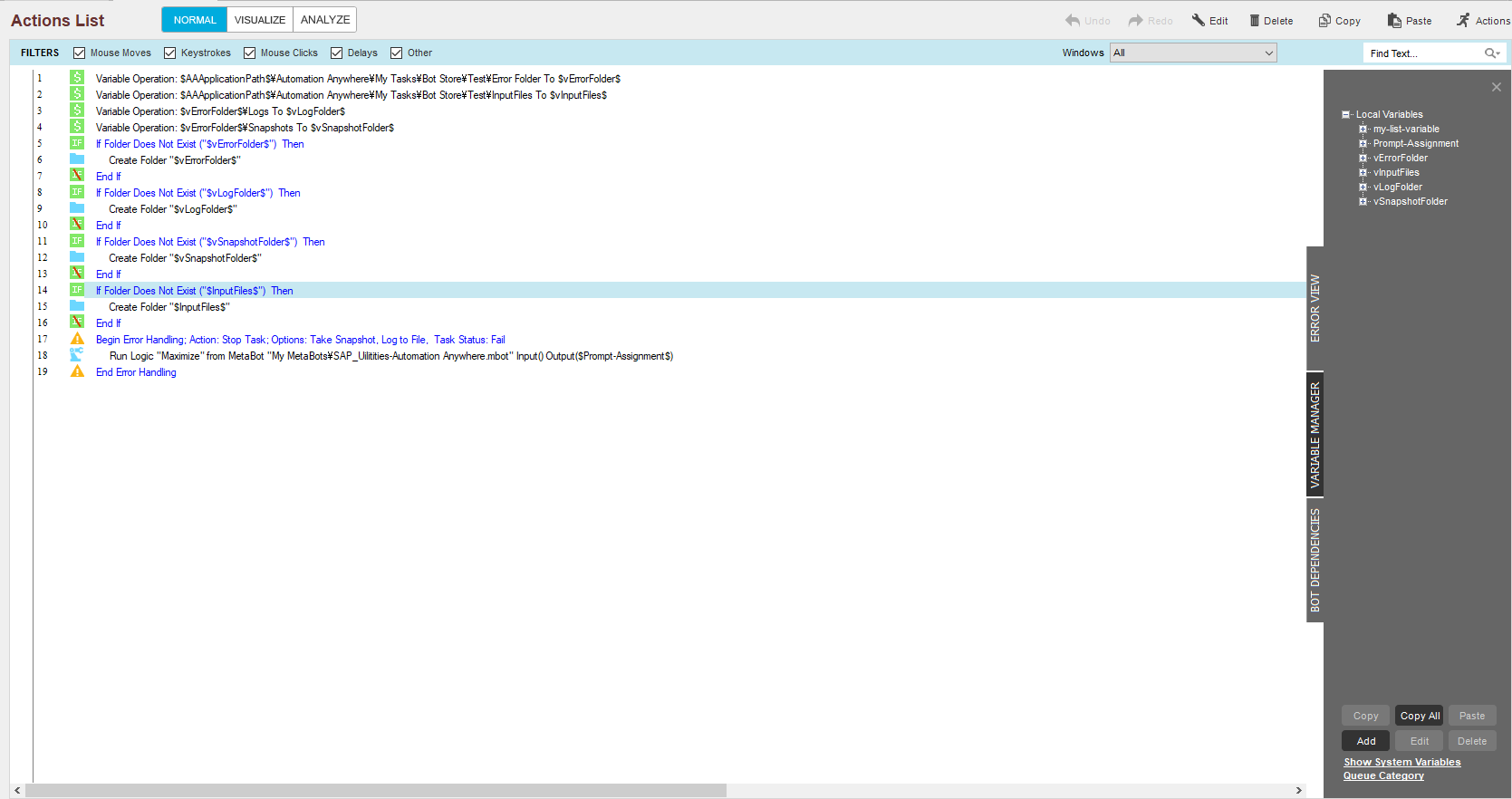Click the scroll right arrow of horizontal scrollbar
The image size is (1512, 799).
pyautogui.click(x=1298, y=790)
